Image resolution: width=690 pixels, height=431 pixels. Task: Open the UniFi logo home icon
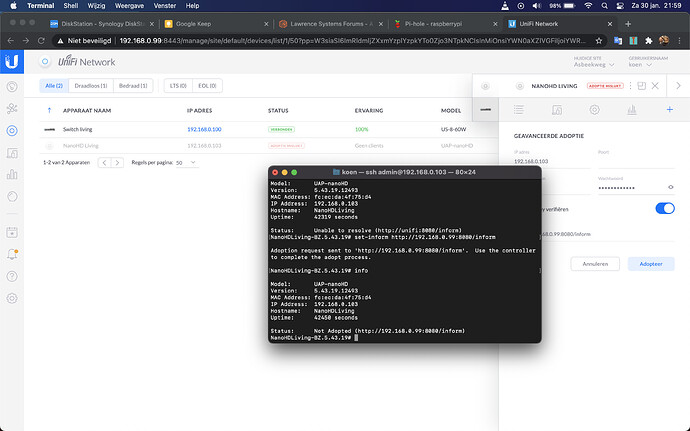click(12, 61)
